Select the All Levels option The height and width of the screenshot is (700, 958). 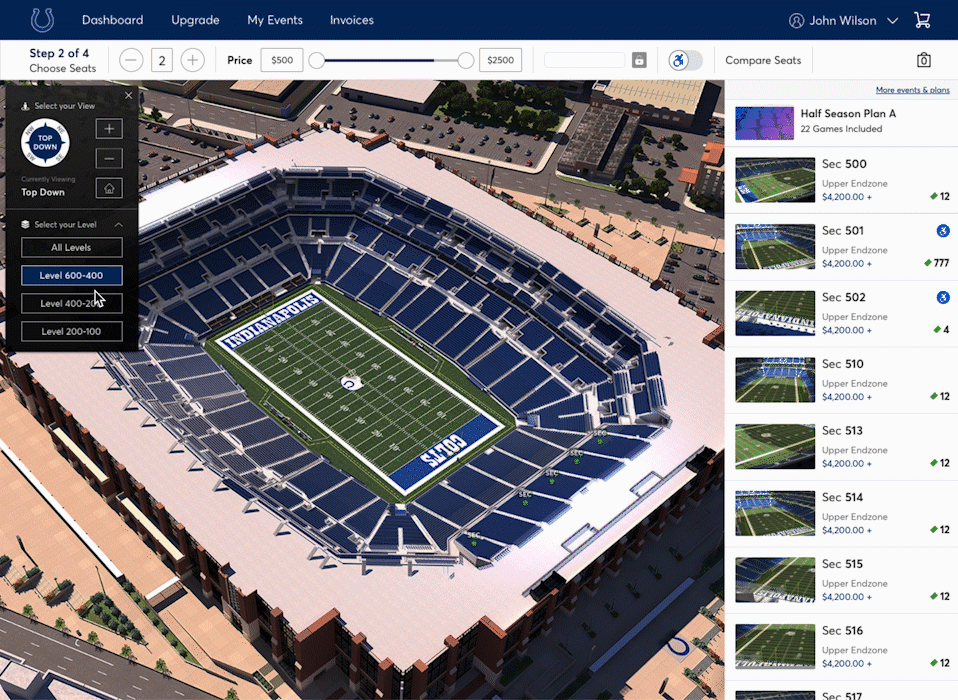coord(71,247)
